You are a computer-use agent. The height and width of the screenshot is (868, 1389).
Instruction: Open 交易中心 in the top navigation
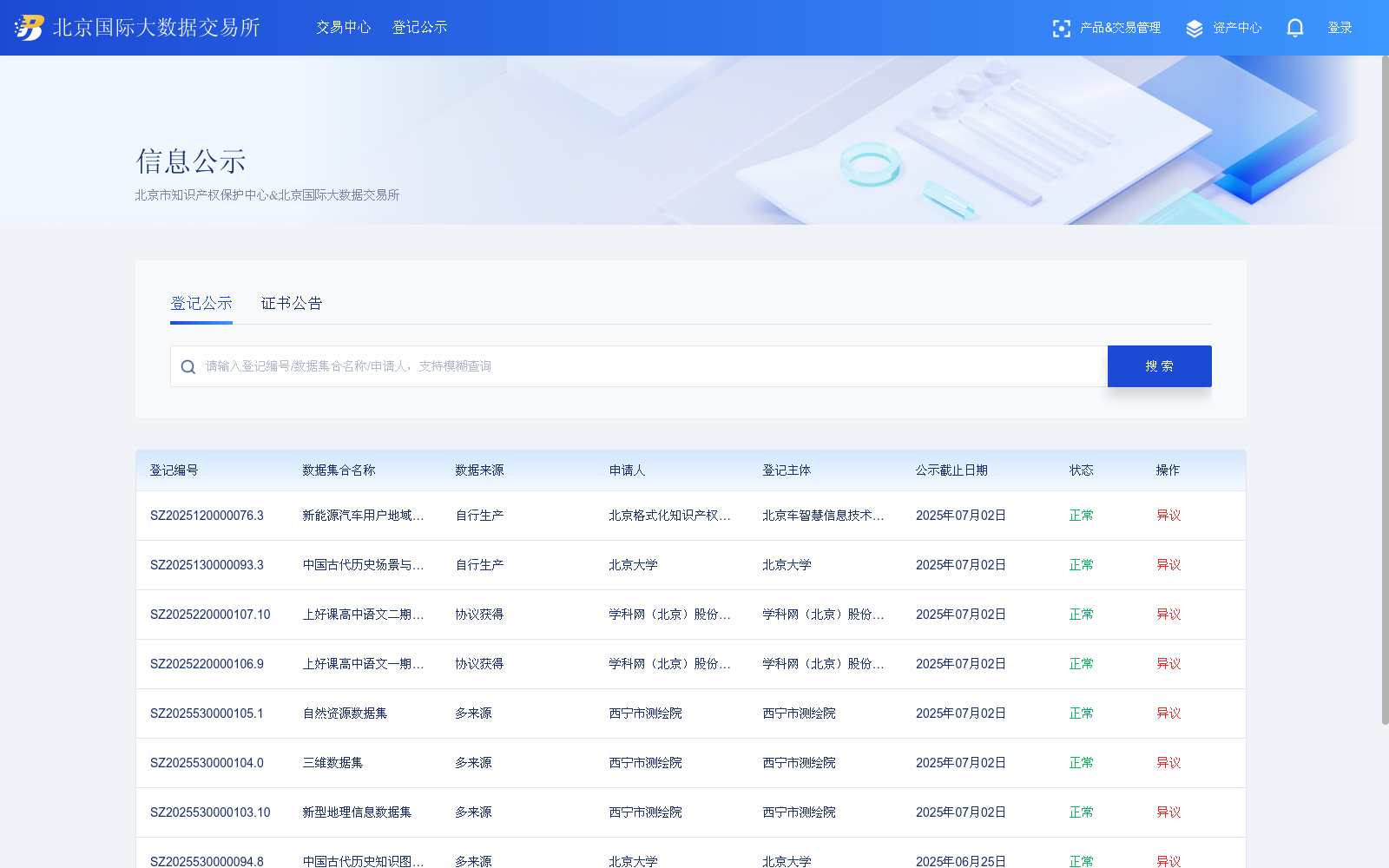tap(344, 28)
